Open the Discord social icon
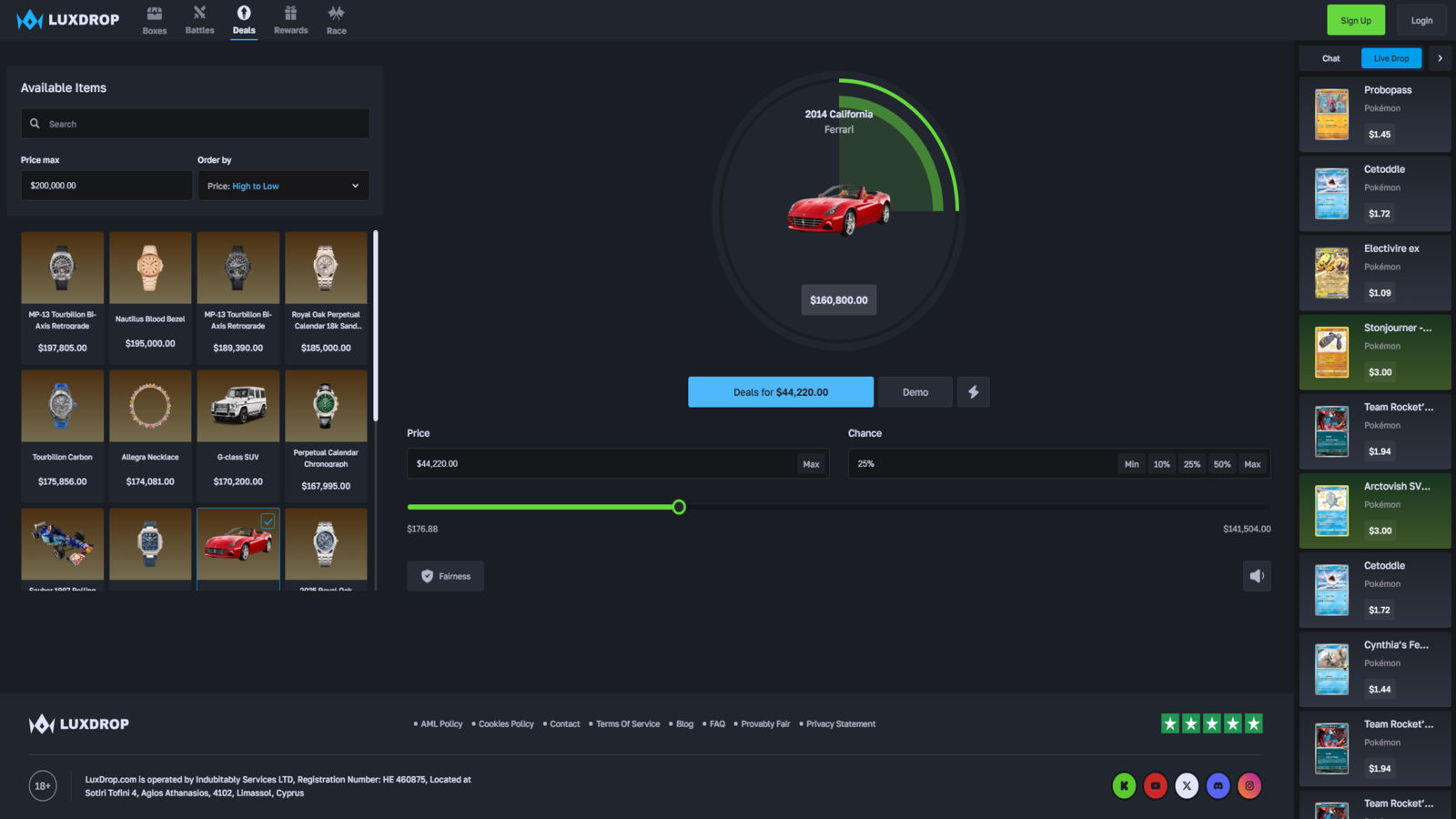This screenshot has width=1456, height=819. point(1218,785)
